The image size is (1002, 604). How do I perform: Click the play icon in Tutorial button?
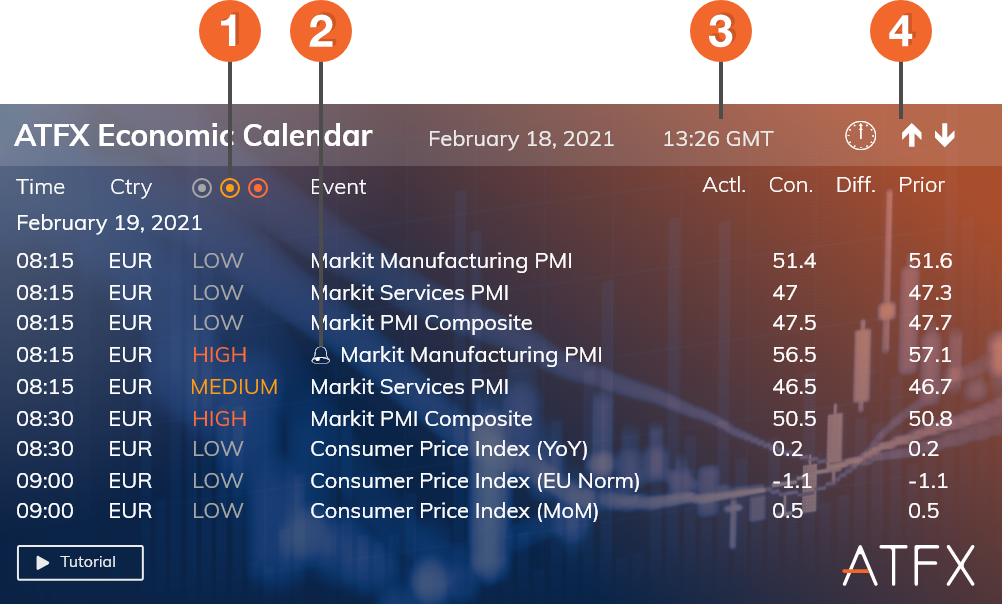point(43,563)
